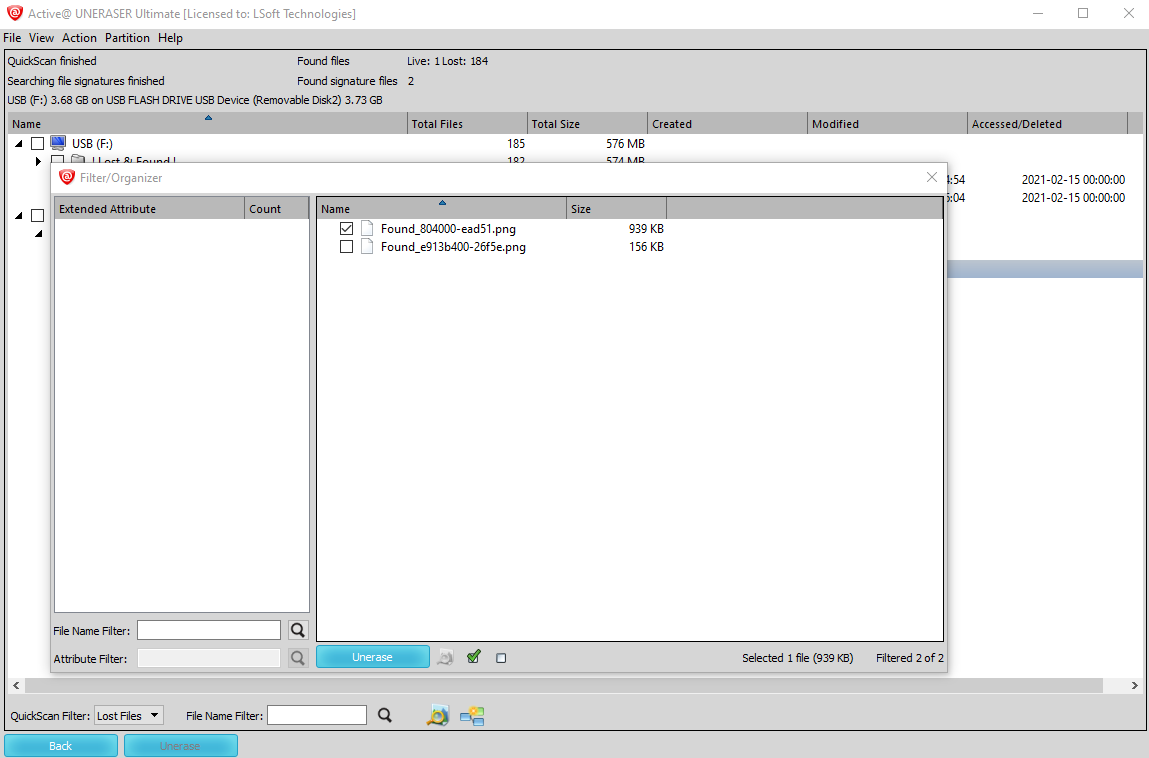Screen dimensions: 1149x758
Task: Click the green check-all icon in the dialog
Action: 474,657
